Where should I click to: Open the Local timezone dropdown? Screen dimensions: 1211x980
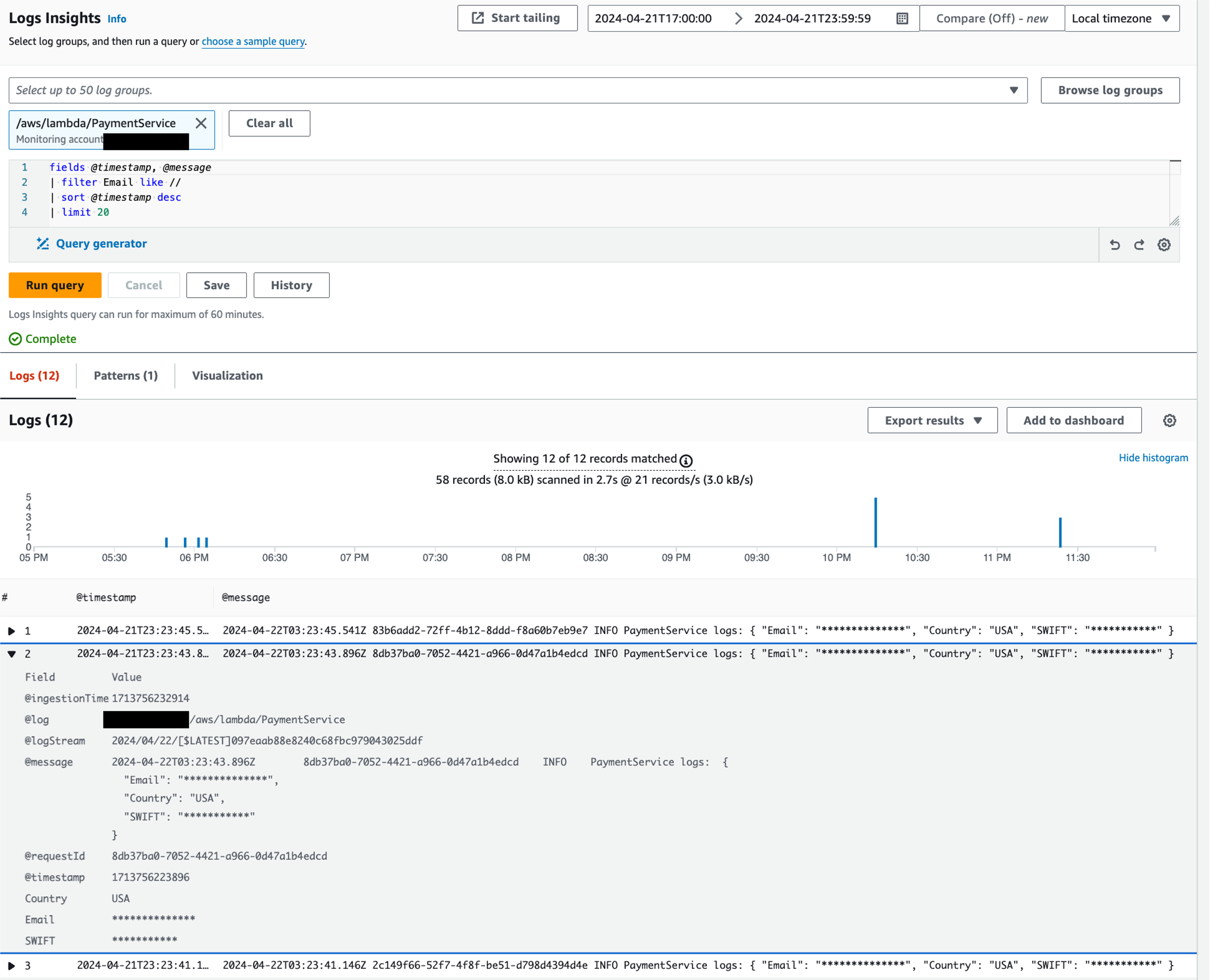tap(1122, 18)
